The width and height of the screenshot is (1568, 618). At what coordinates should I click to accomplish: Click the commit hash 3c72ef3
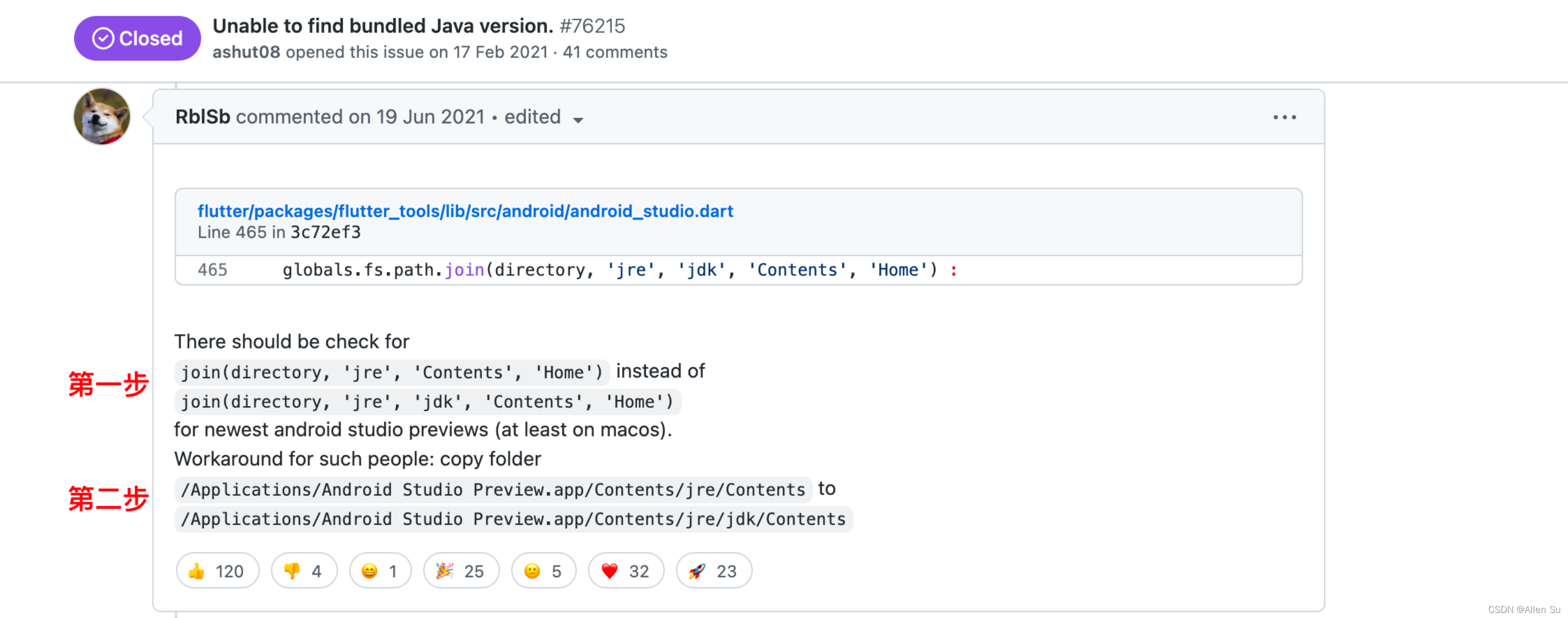[325, 232]
